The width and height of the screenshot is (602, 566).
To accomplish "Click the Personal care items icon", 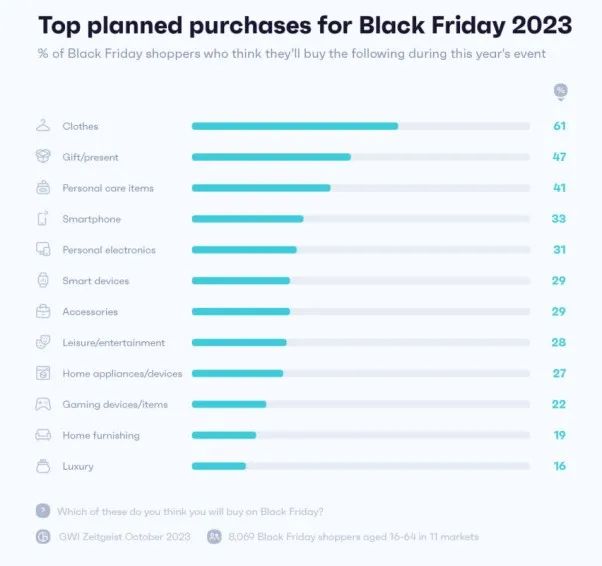I will point(43,188).
